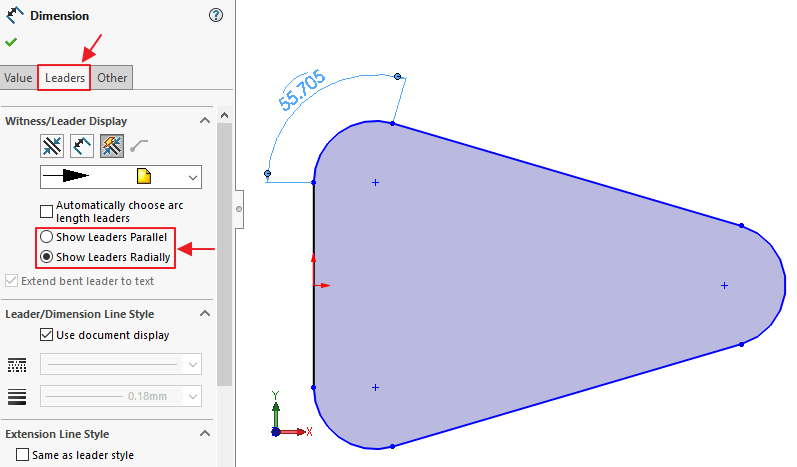Open the Dimension help icon
Screen dimensions: 797x467
click(216, 15)
